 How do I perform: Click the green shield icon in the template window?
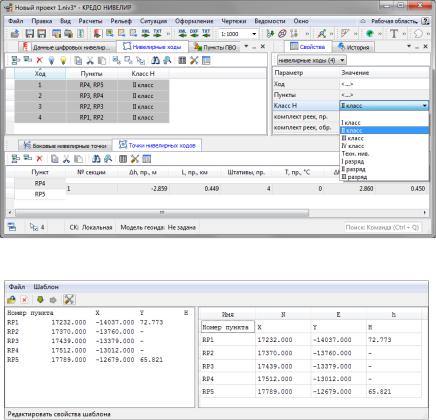point(40,300)
